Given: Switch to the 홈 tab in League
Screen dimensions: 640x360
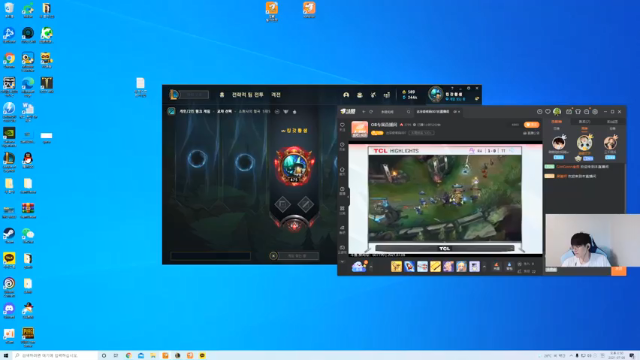Looking at the screenshot, I should coord(222,95).
